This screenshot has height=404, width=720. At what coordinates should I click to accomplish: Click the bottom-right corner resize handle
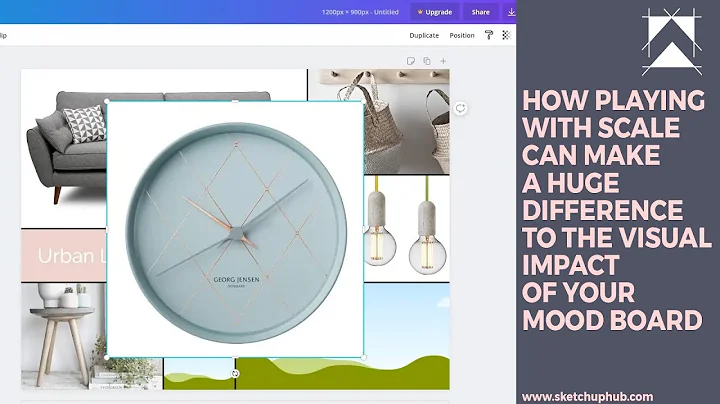[x=364, y=357]
